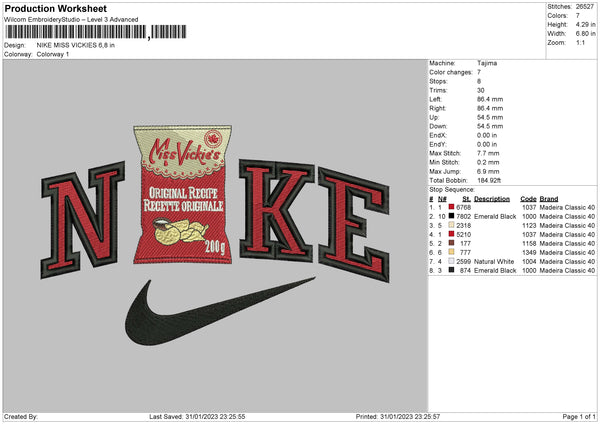Click the black swatch beside 7802 stitches
Image resolution: width=600 pixels, height=424 pixels.
click(x=451, y=216)
